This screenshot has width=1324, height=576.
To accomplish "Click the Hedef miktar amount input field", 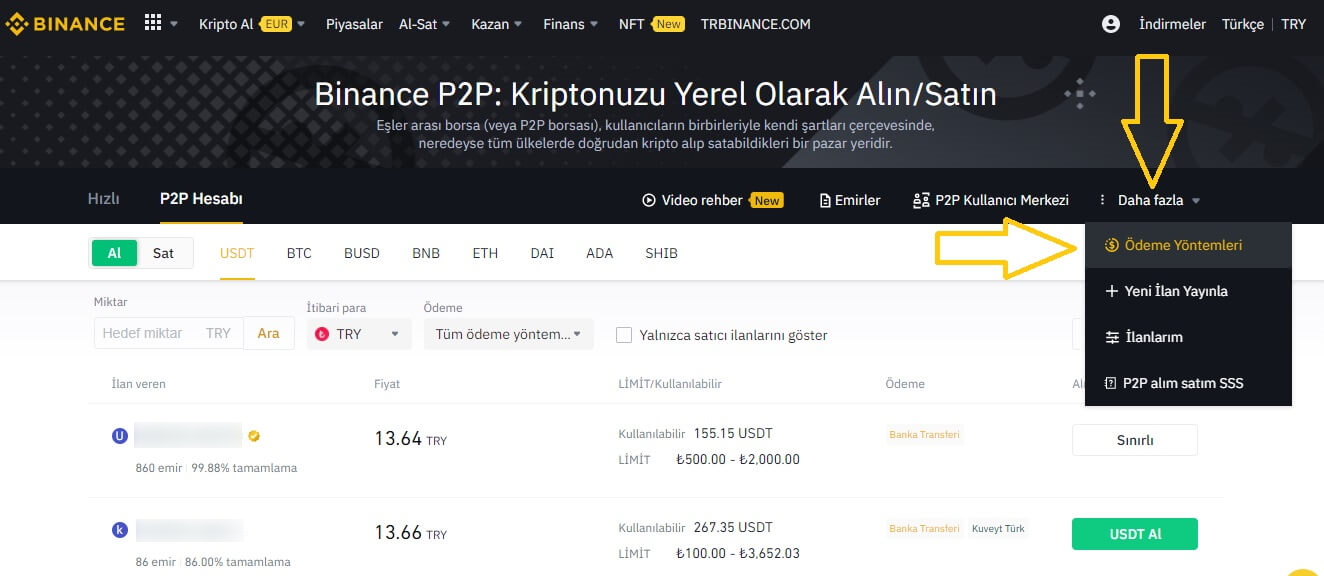I will (x=169, y=333).
